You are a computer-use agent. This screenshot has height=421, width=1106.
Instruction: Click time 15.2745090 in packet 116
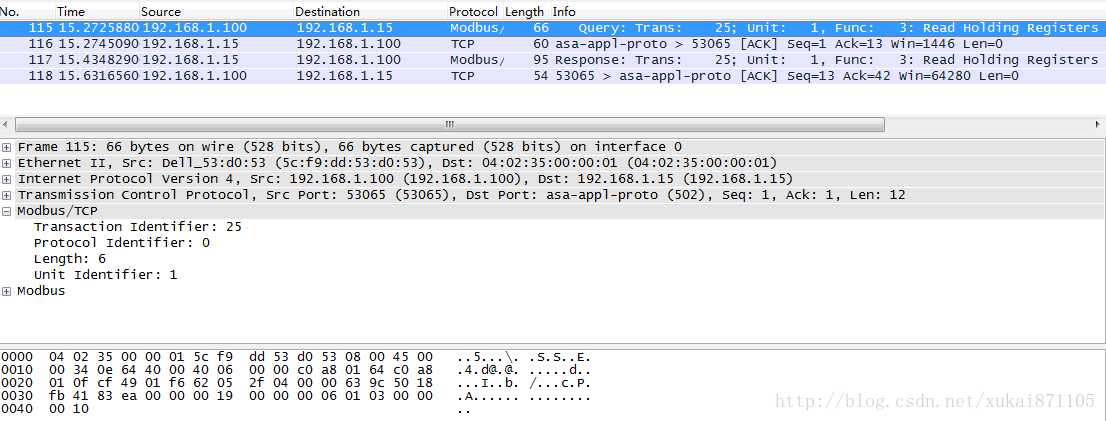98,44
